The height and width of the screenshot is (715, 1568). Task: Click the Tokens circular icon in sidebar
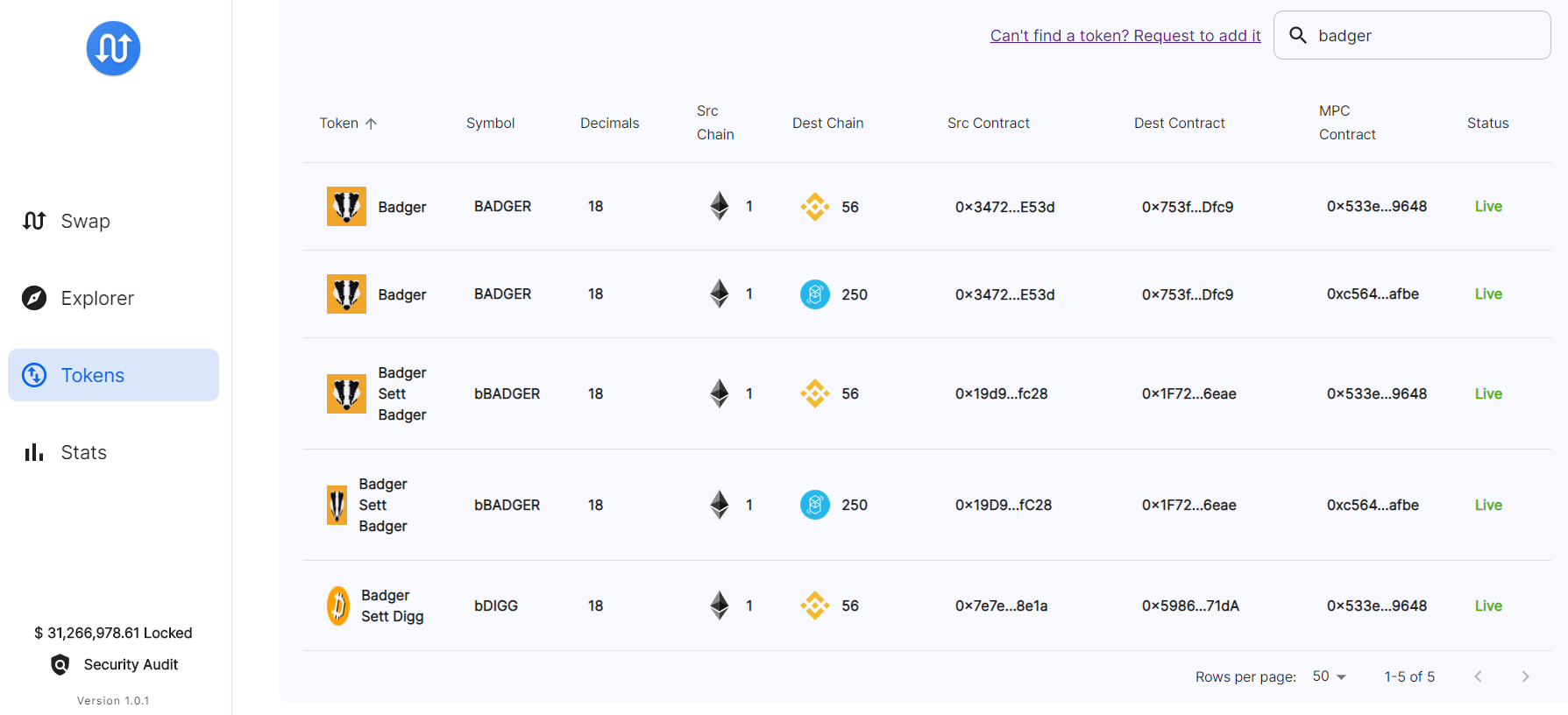point(34,375)
